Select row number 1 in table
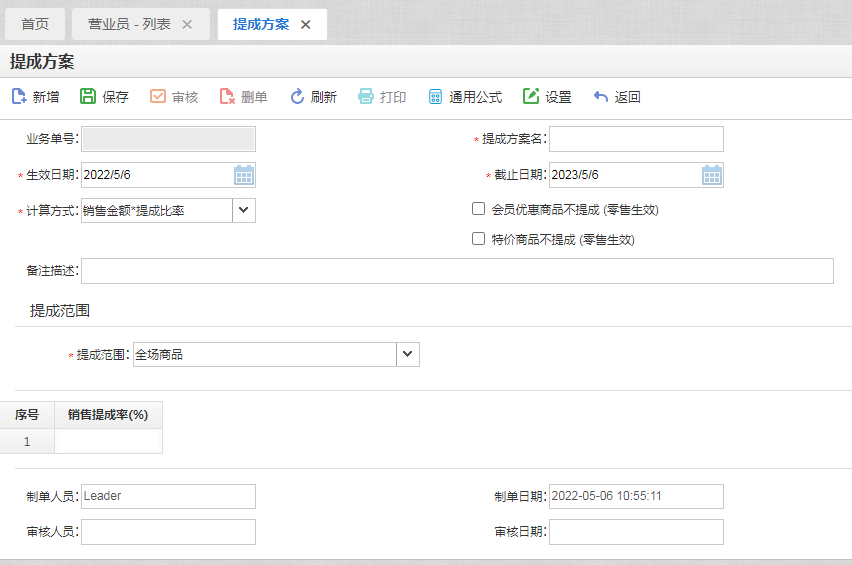 click(27, 441)
